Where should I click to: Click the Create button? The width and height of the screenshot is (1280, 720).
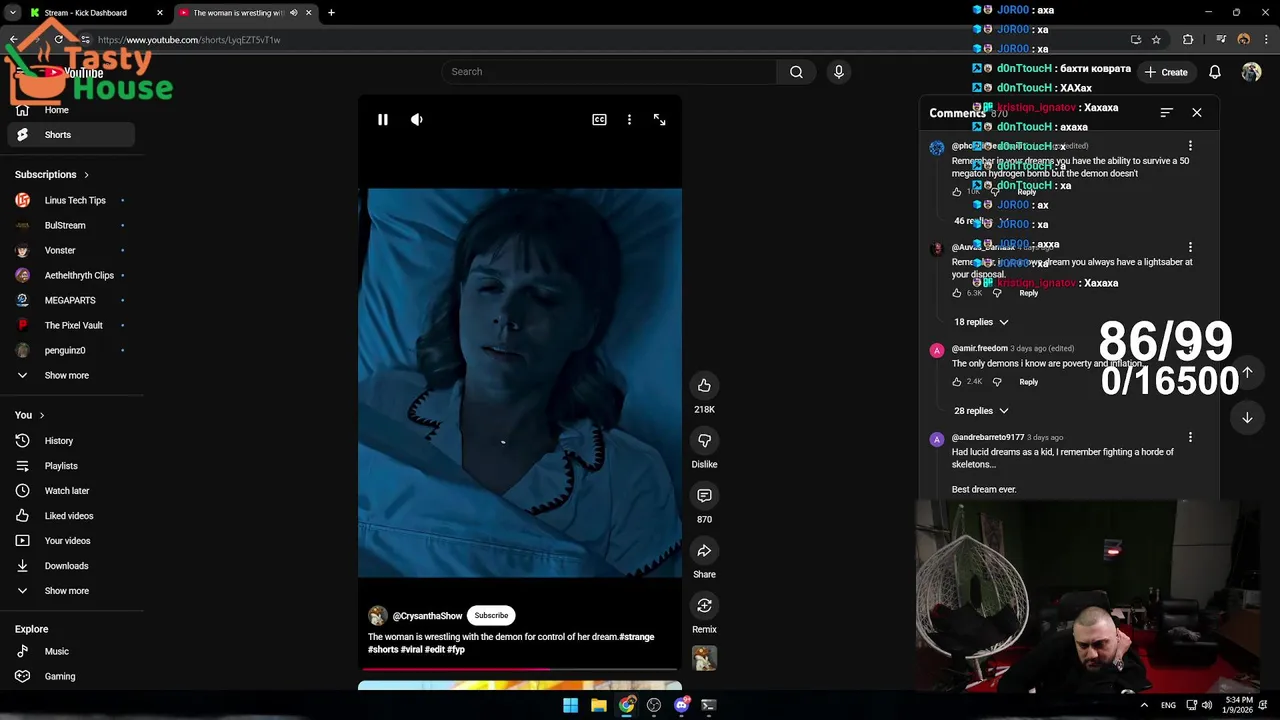(x=1167, y=72)
